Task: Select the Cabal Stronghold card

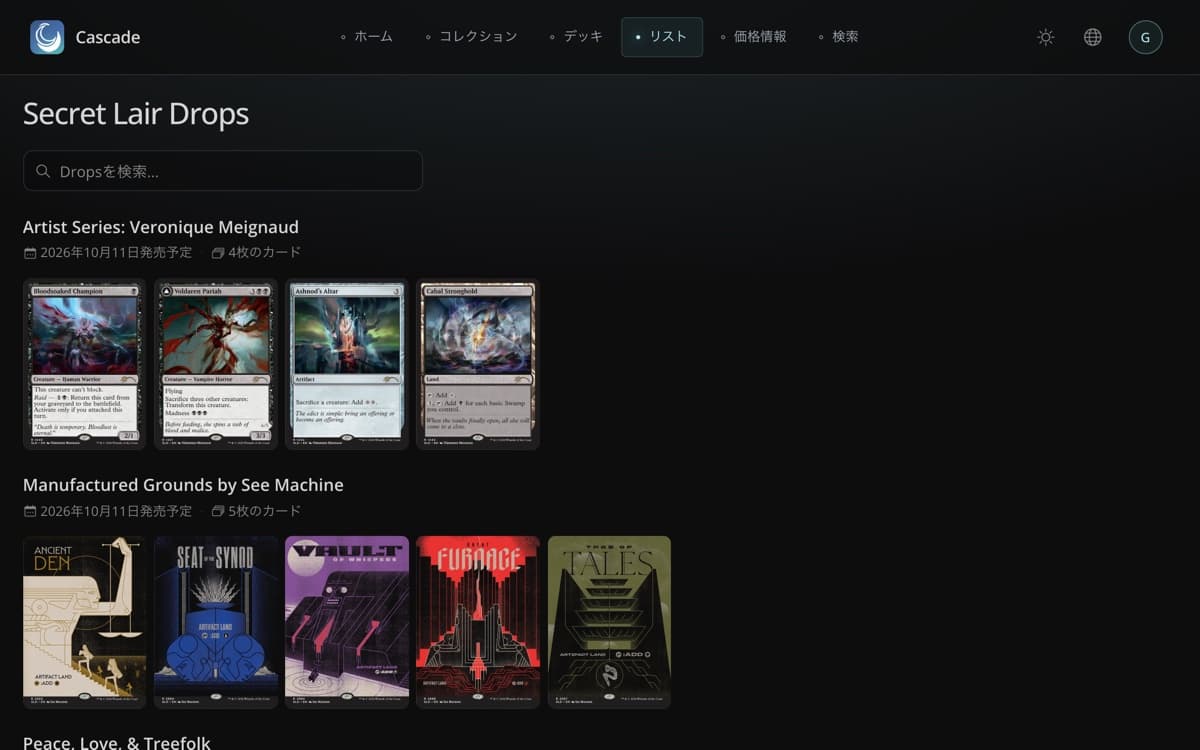Action: coord(478,365)
